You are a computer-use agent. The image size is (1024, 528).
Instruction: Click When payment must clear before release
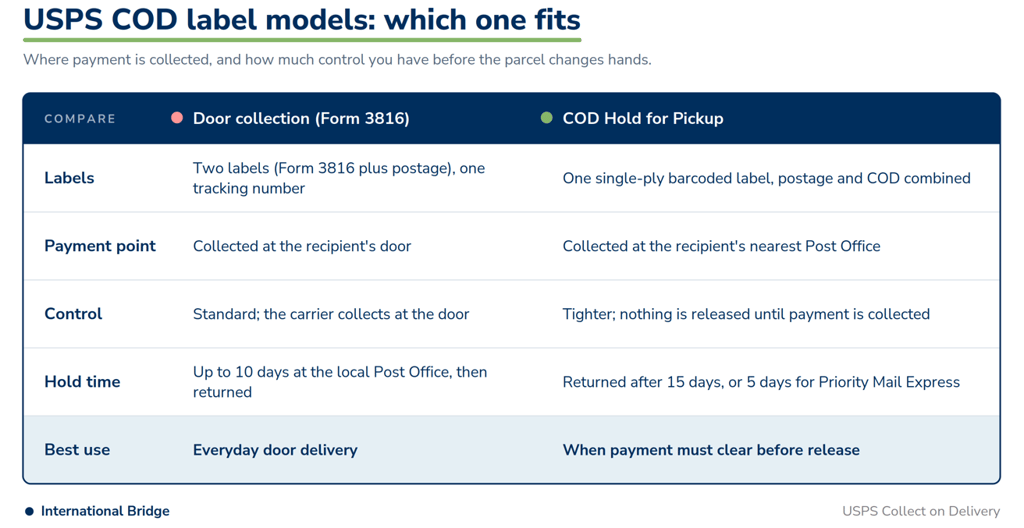(x=711, y=450)
